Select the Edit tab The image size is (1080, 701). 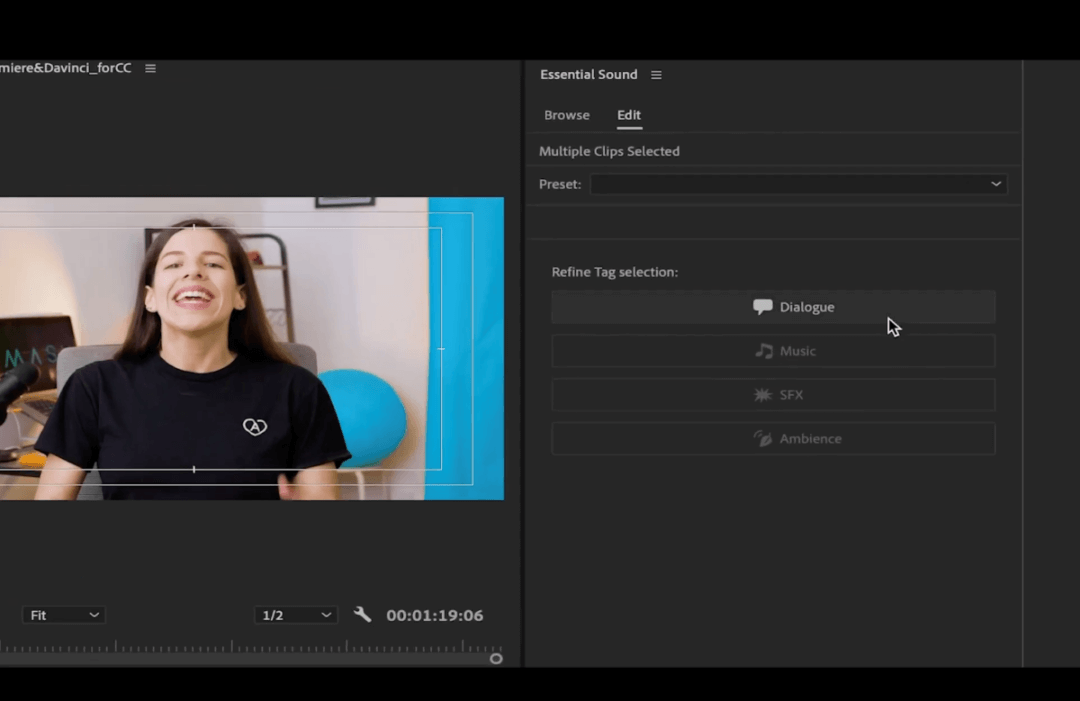(x=629, y=114)
